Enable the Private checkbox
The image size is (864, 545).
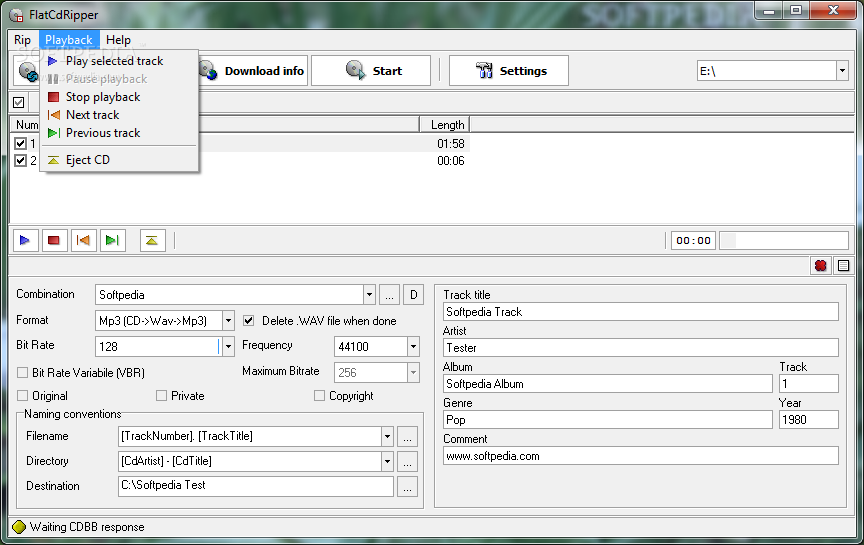[161, 396]
